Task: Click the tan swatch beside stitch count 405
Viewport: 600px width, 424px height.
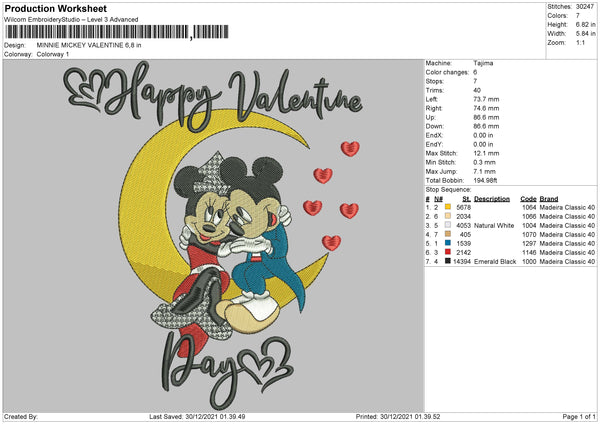Action: (x=448, y=234)
